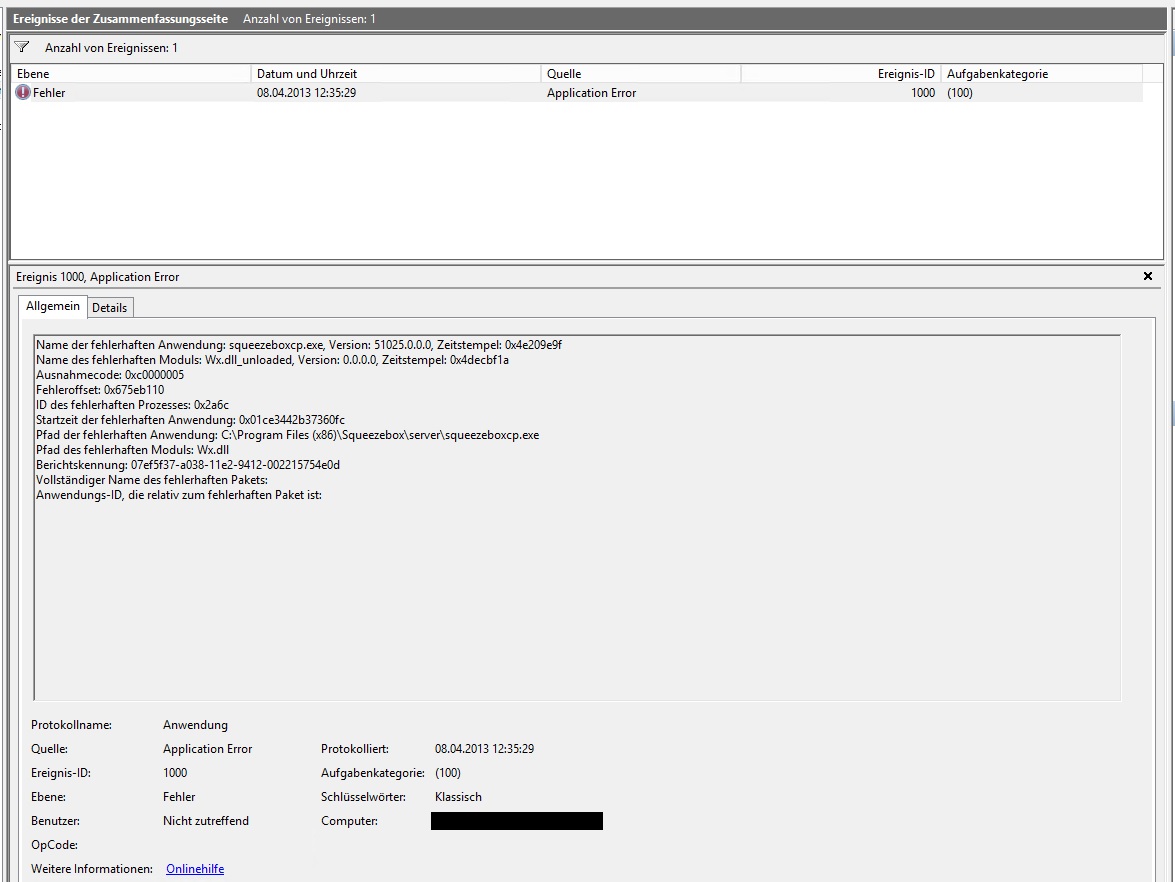Click the Klassisch keyword value
The width and height of the screenshot is (1175, 882).
(x=458, y=797)
